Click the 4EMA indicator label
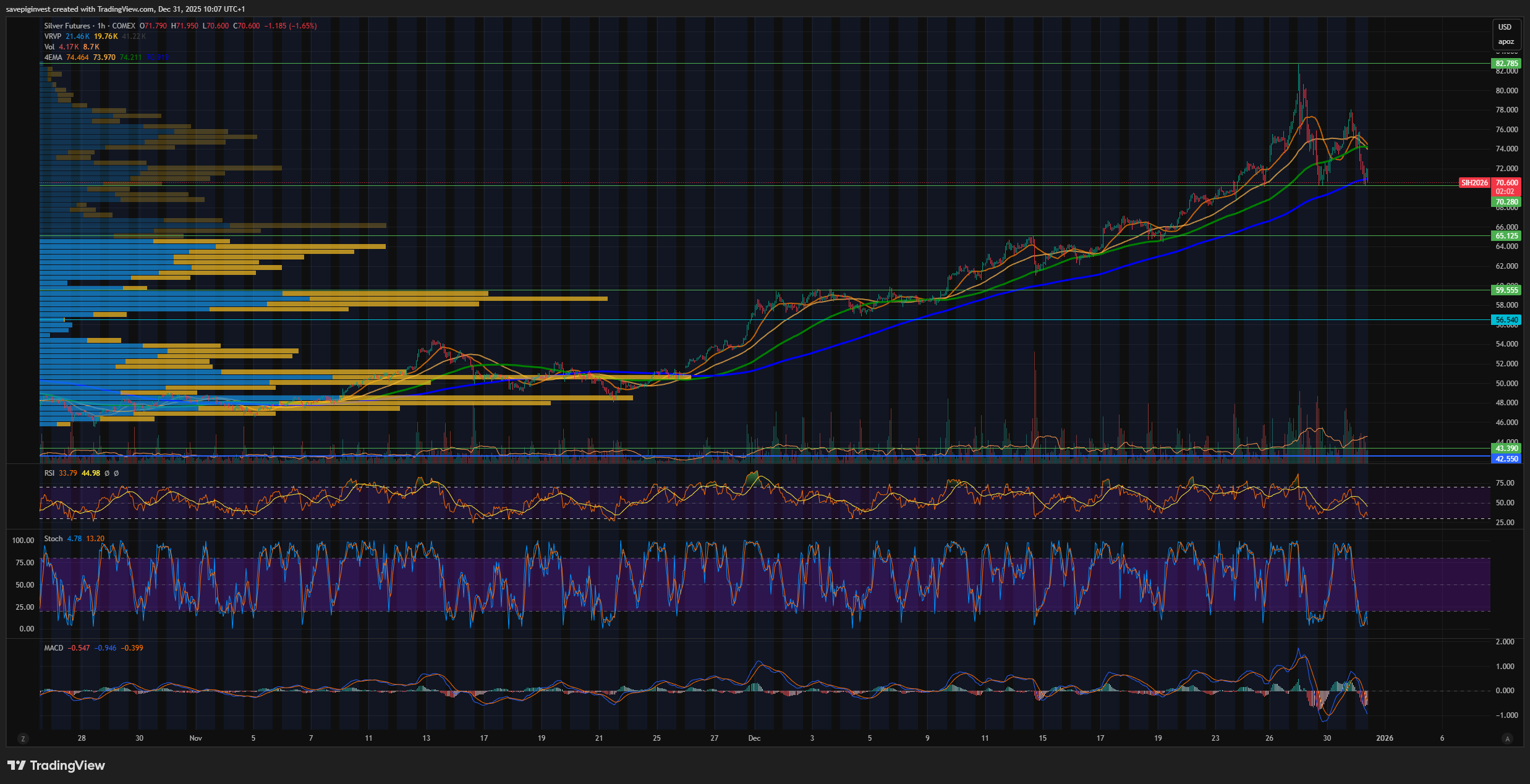 pyautogui.click(x=53, y=57)
